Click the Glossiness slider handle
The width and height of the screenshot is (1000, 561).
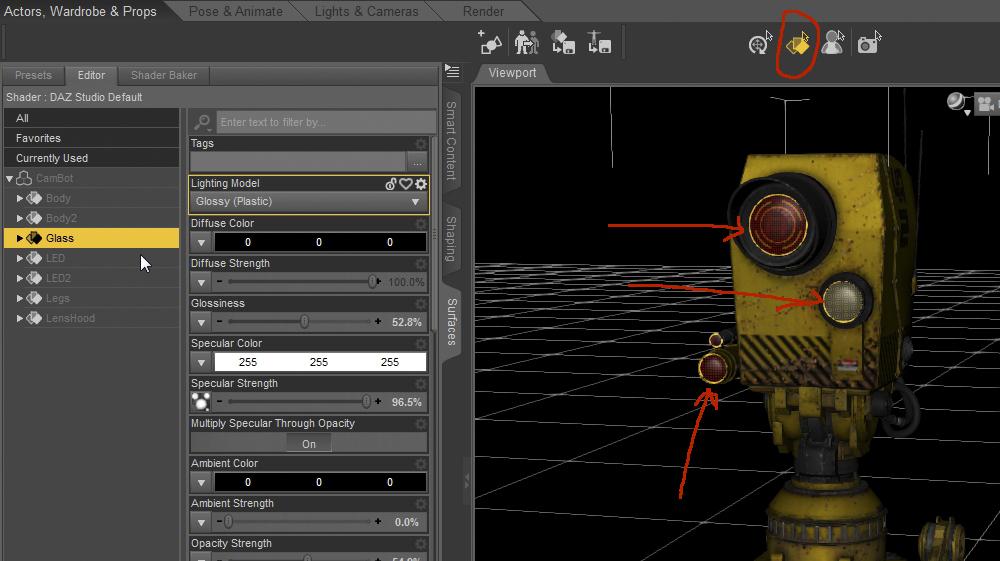click(x=305, y=322)
